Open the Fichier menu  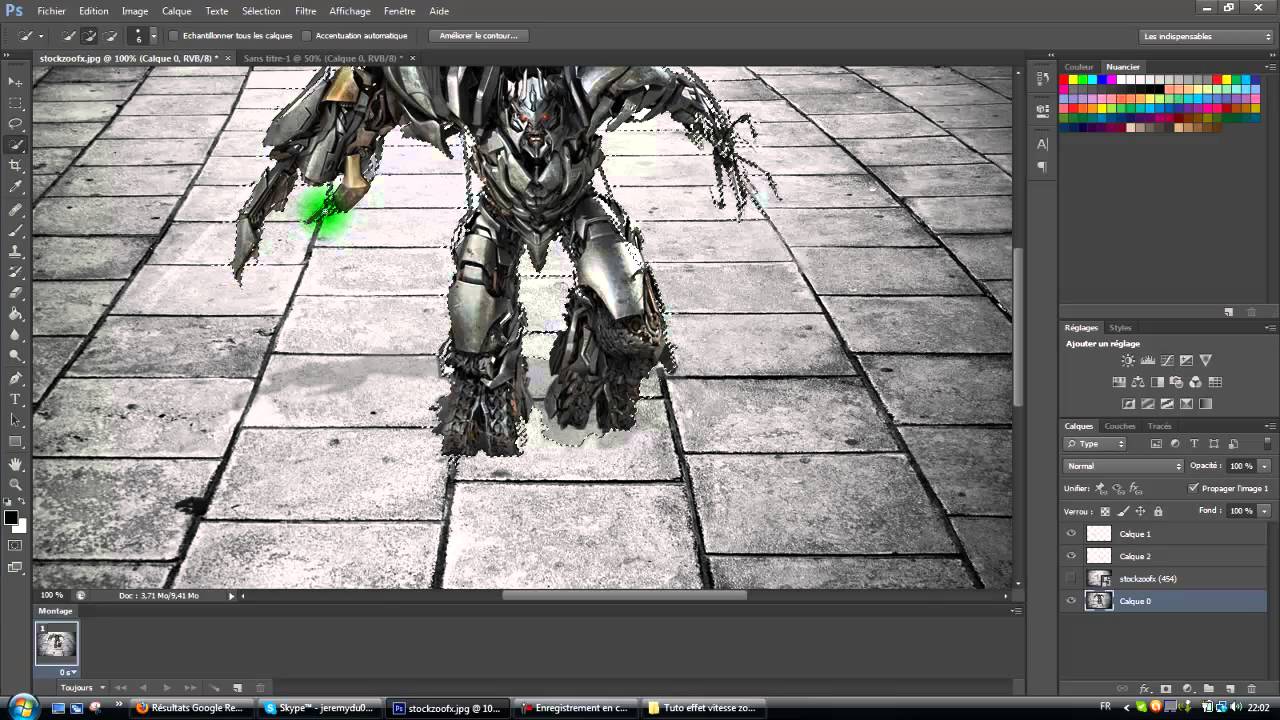click(x=51, y=11)
